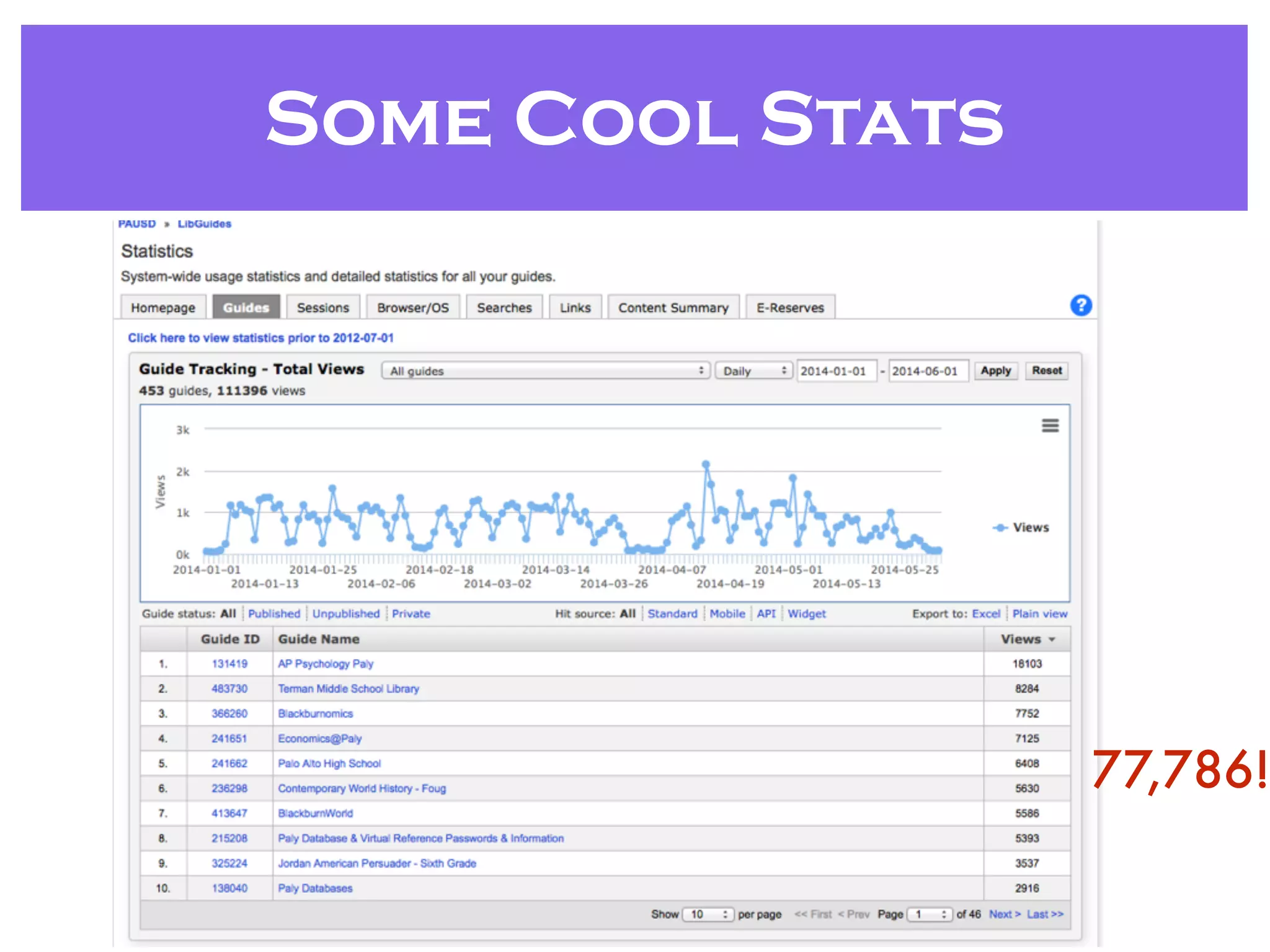Filter guide status by Unpublished

346,614
